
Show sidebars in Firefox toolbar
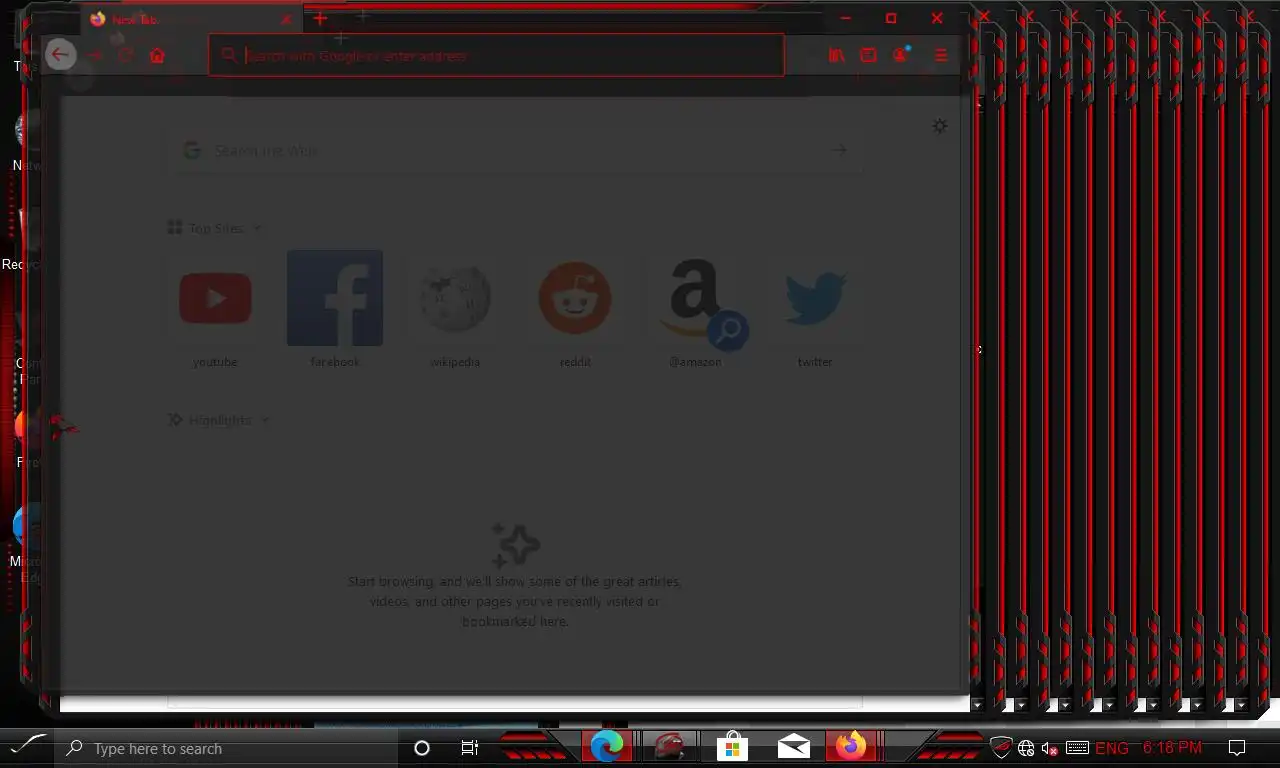click(868, 56)
